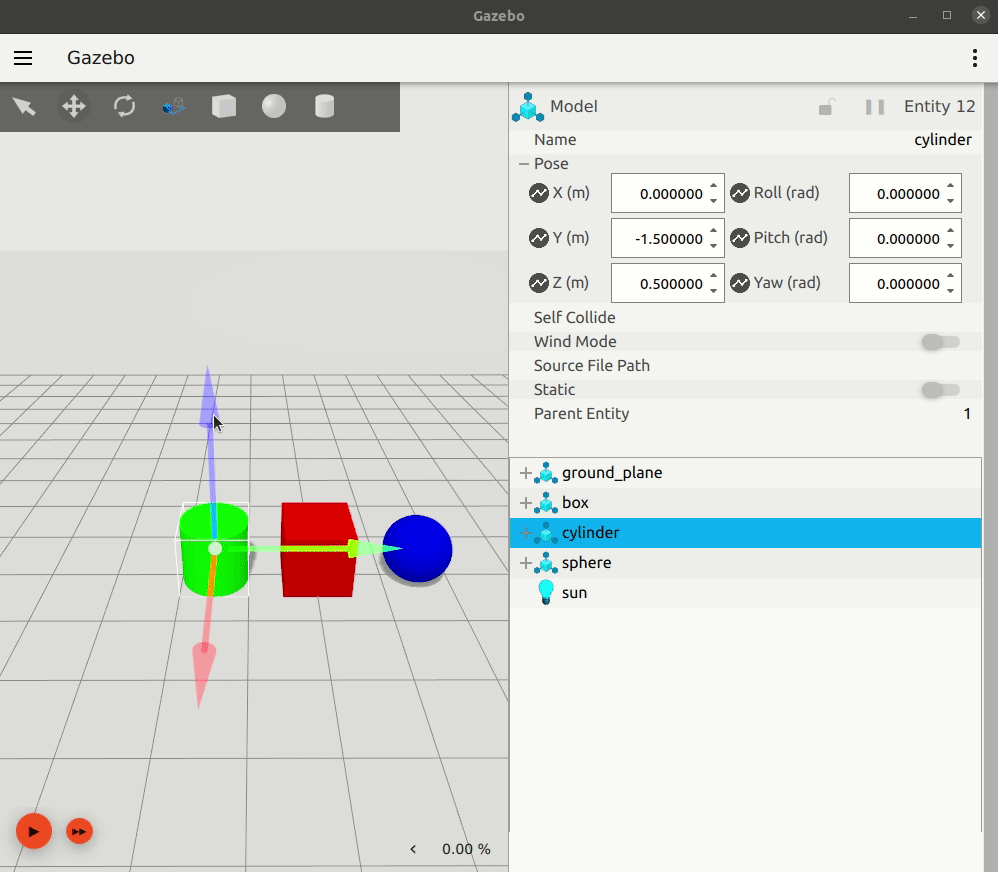
Task: Expand the world stats panel arrow
Action: tap(413, 849)
